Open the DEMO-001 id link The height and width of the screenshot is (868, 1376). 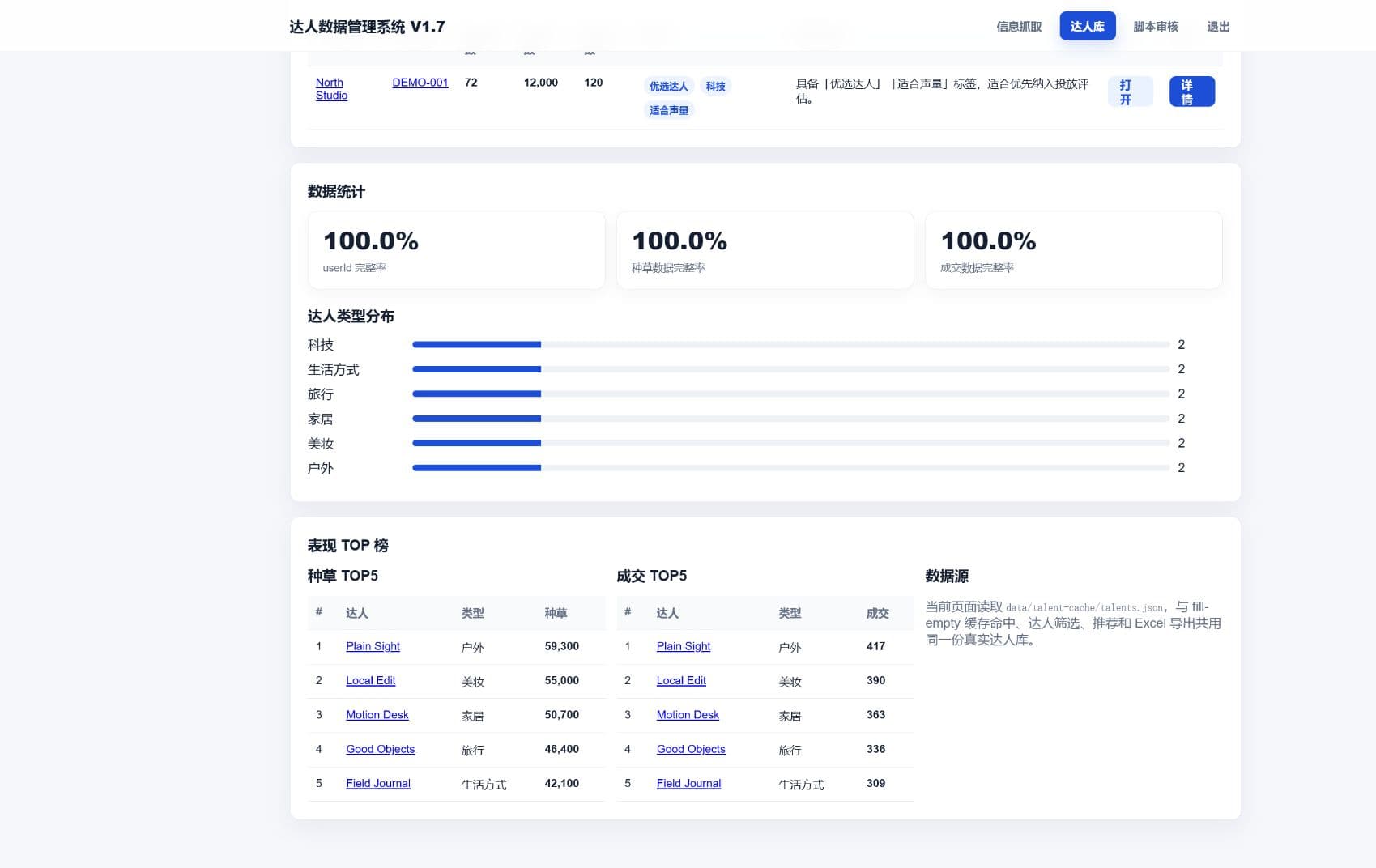pyautogui.click(x=420, y=83)
